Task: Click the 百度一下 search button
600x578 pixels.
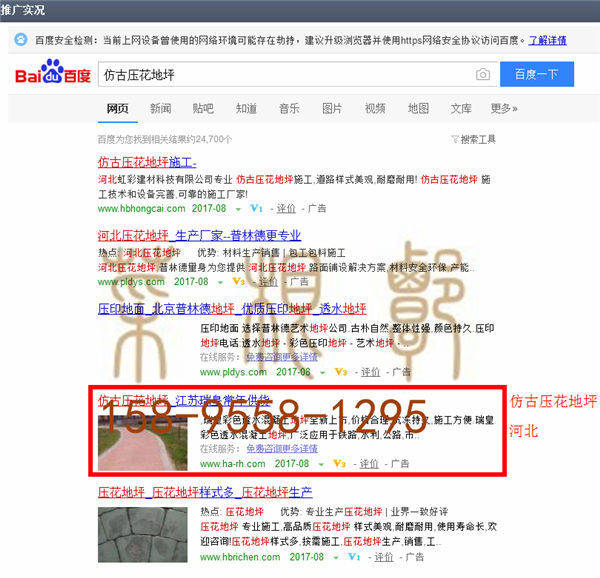Action: pyautogui.click(x=537, y=74)
